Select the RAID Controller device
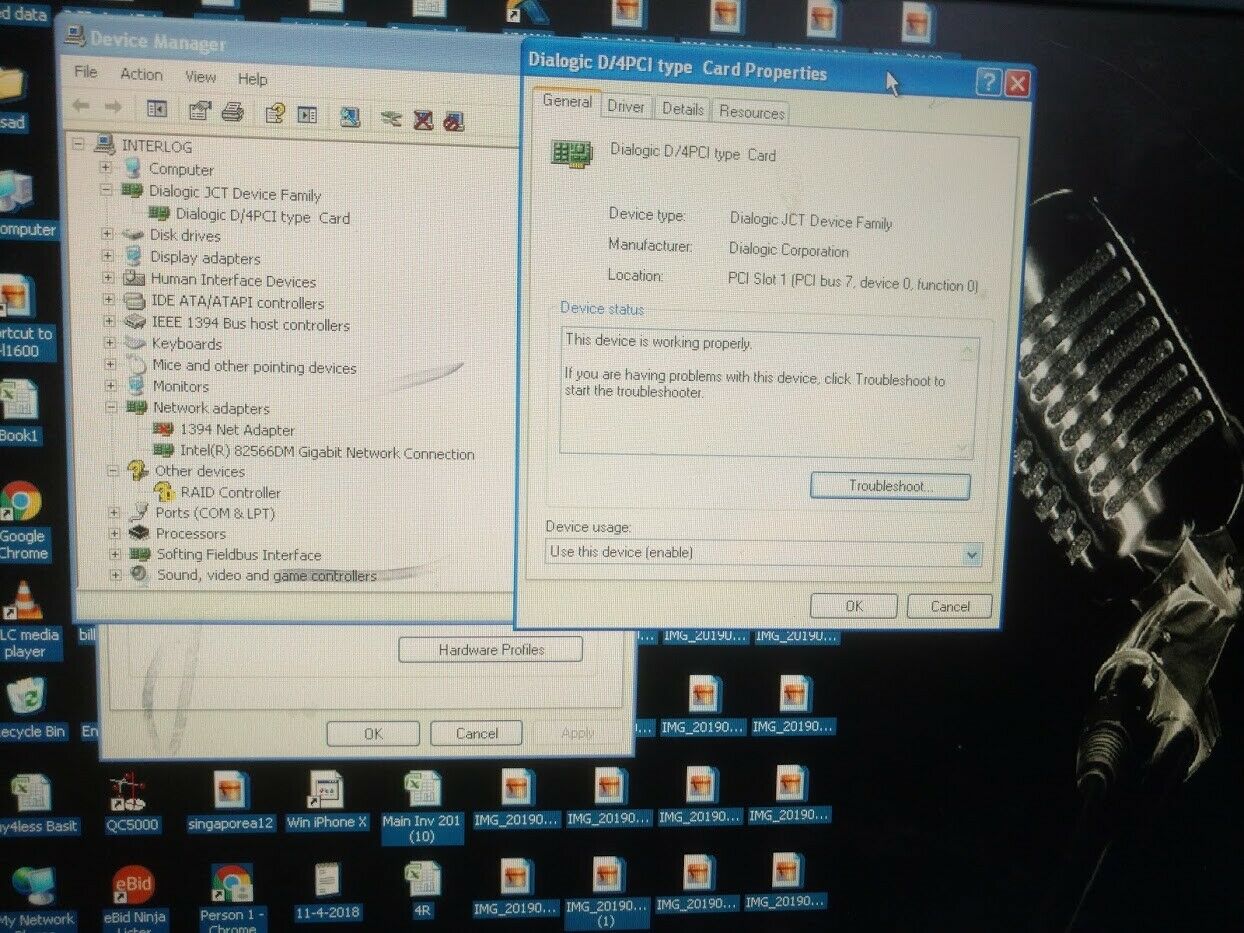1244x933 pixels. click(x=230, y=492)
